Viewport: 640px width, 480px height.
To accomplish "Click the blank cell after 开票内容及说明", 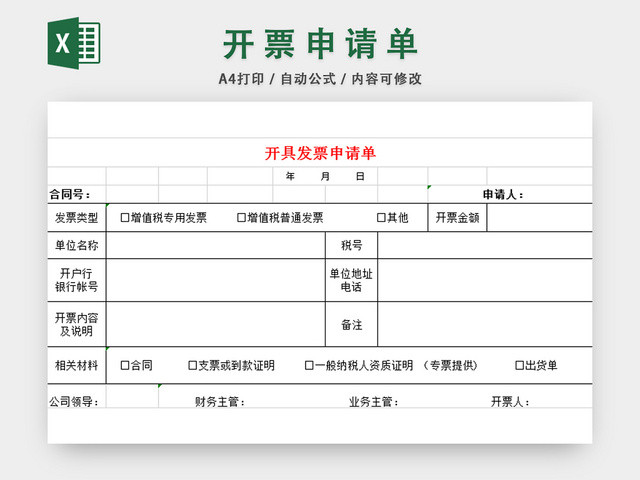I will click(x=216, y=324).
